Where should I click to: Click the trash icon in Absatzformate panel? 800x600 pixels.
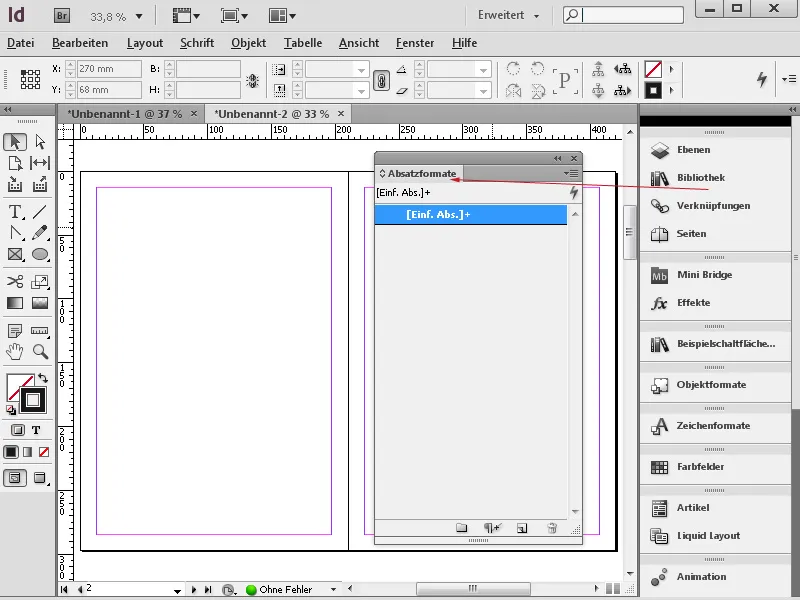coord(551,527)
